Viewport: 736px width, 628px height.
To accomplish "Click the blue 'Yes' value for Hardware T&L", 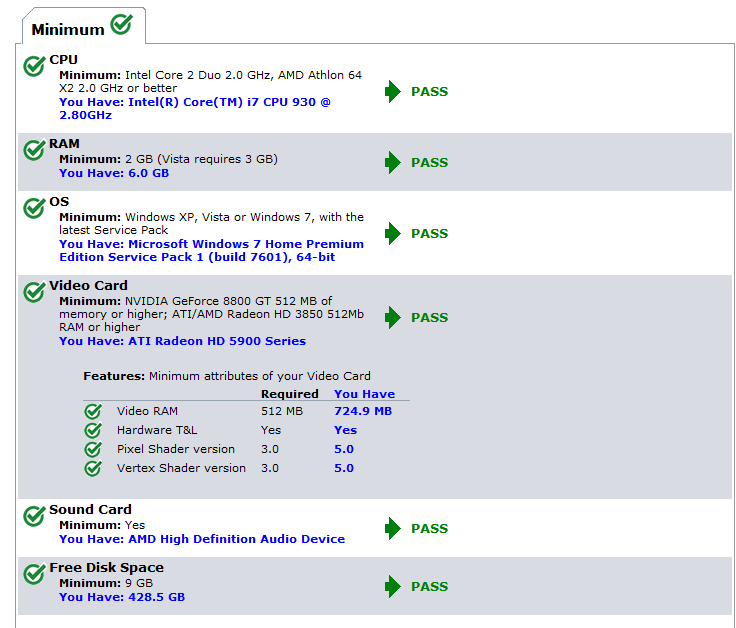I will [345, 430].
